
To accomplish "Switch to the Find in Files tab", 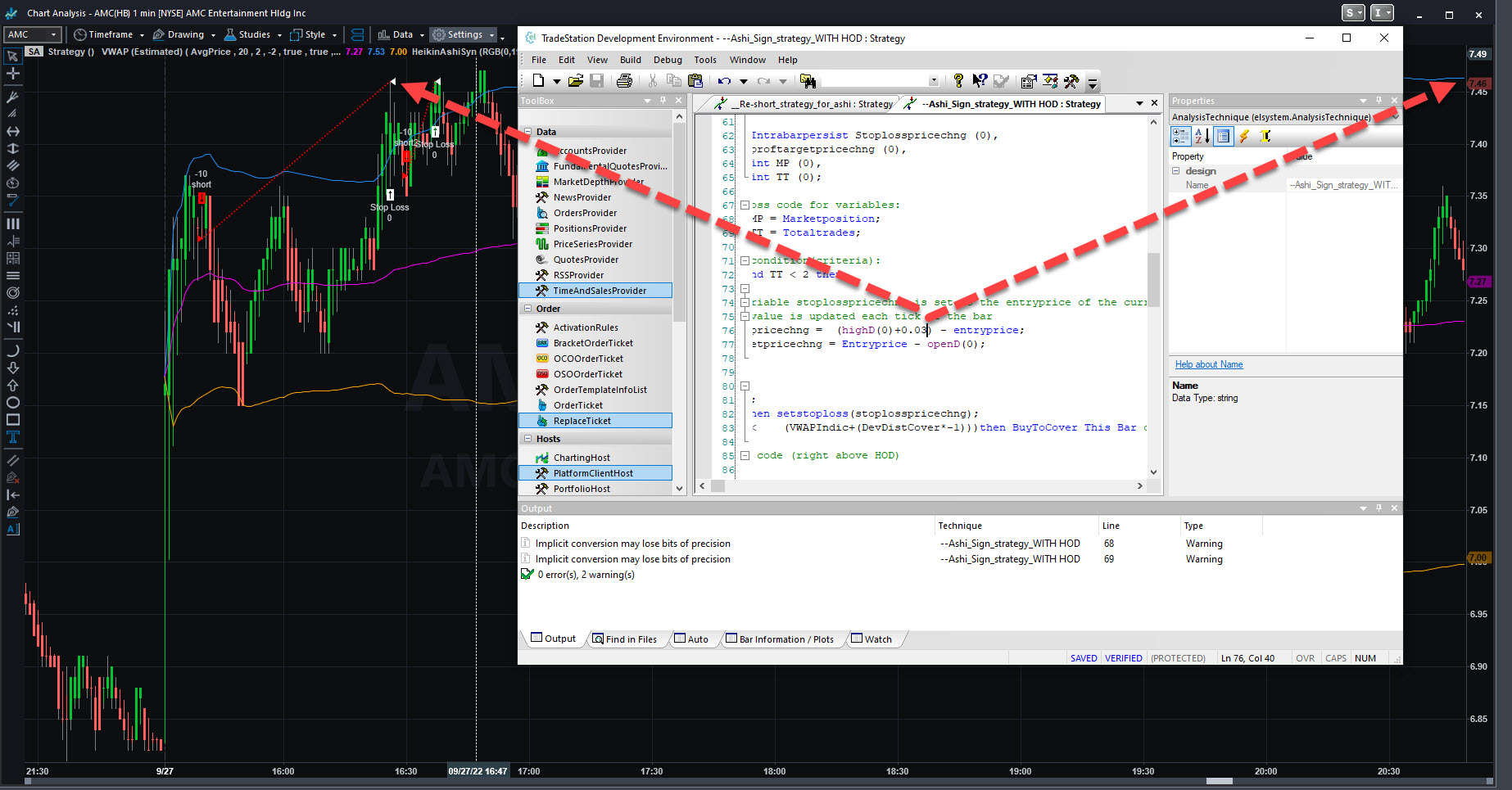I will click(624, 639).
